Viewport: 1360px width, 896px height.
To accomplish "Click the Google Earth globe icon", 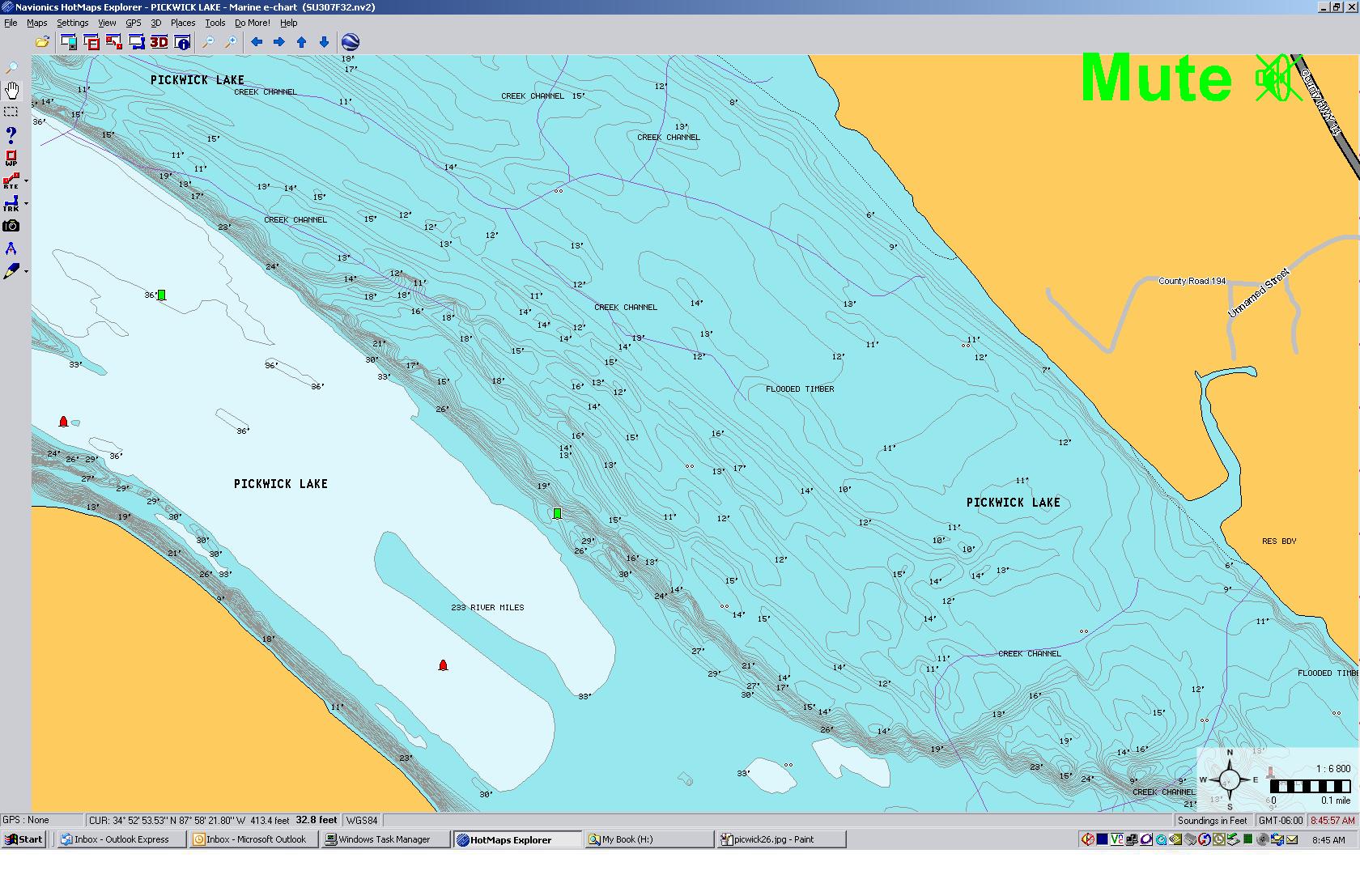I will point(351,42).
